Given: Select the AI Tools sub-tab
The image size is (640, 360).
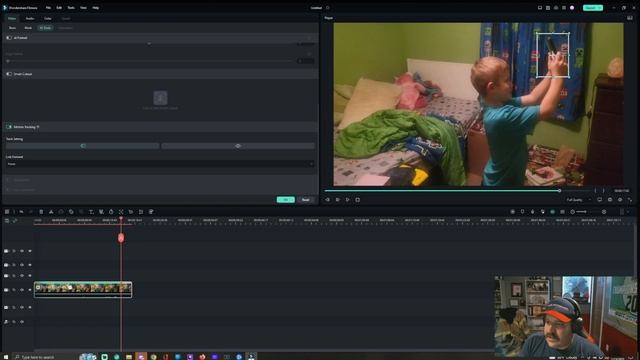Looking at the screenshot, I should click(45, 28).
